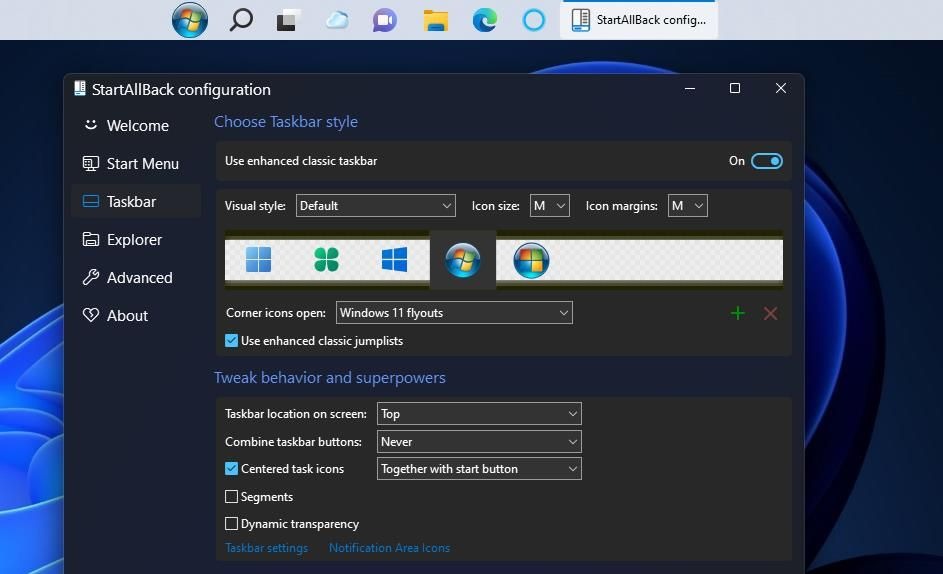Select the green clover start button style
This screenshot has height=574, width=943.
tap(327, 260)
